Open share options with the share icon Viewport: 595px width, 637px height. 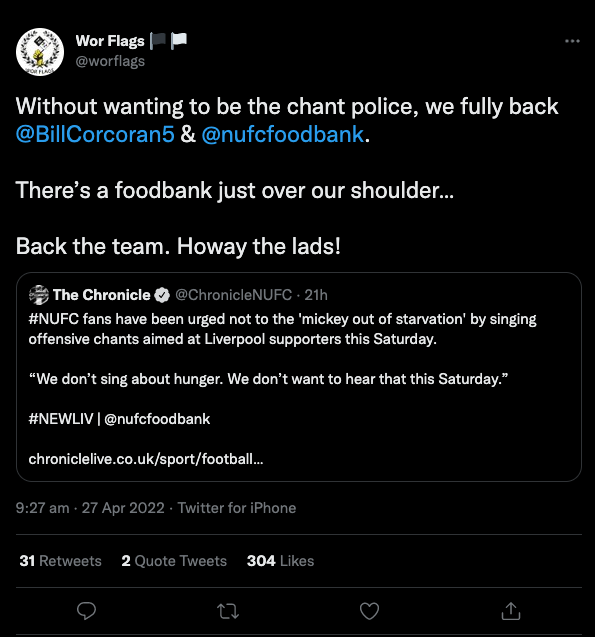pos(511,611)
